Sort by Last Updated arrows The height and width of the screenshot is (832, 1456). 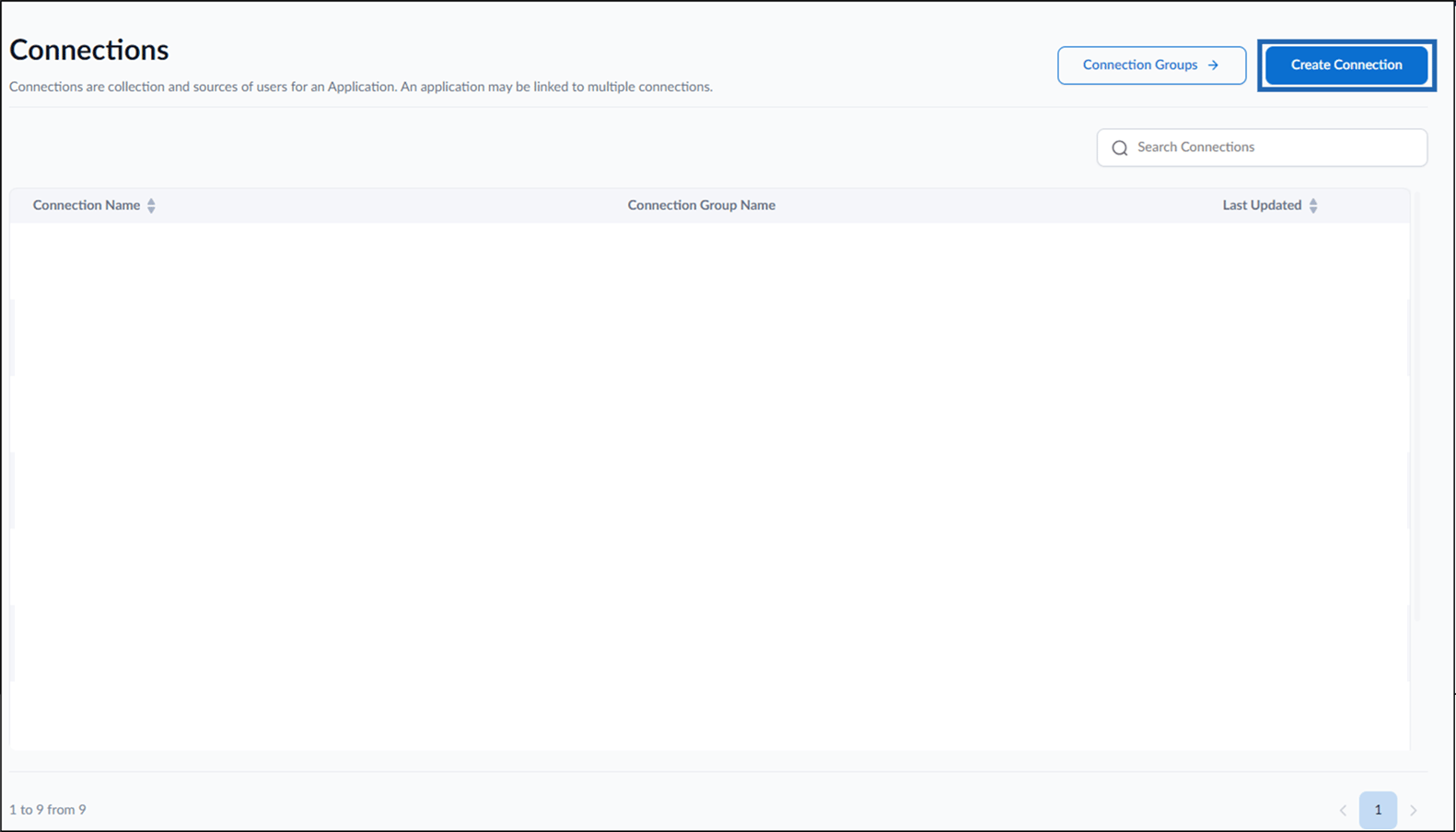coord(1313,205)
